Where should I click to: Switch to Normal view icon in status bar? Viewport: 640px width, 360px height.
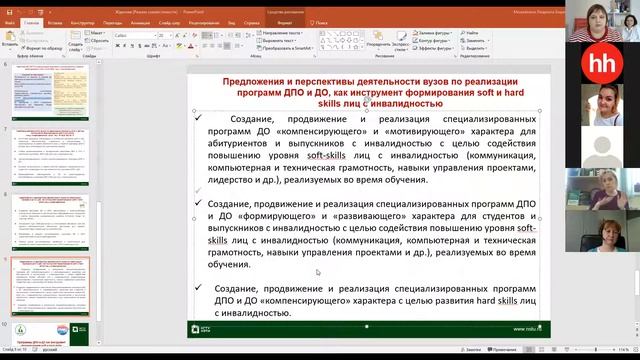529,350
